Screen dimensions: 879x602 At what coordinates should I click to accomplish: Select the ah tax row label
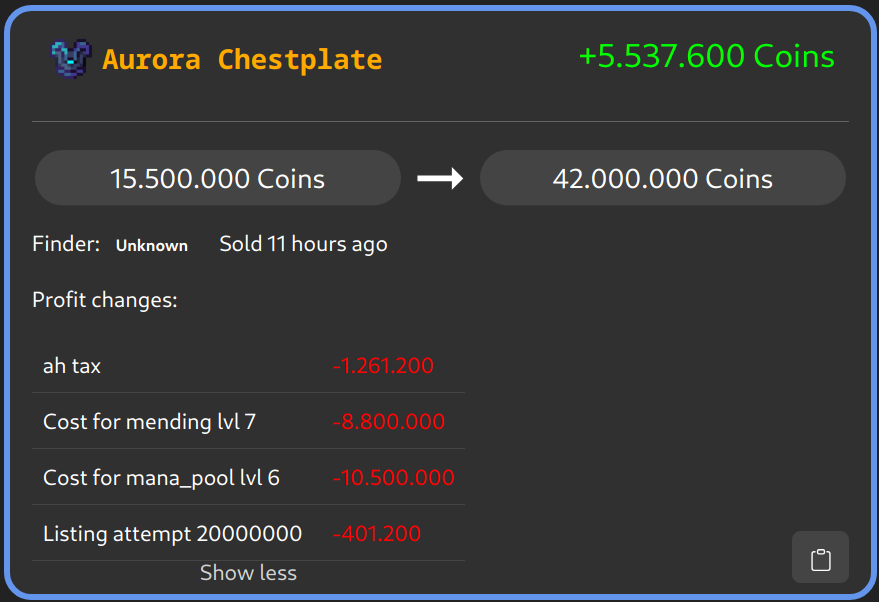coord(72,366)
